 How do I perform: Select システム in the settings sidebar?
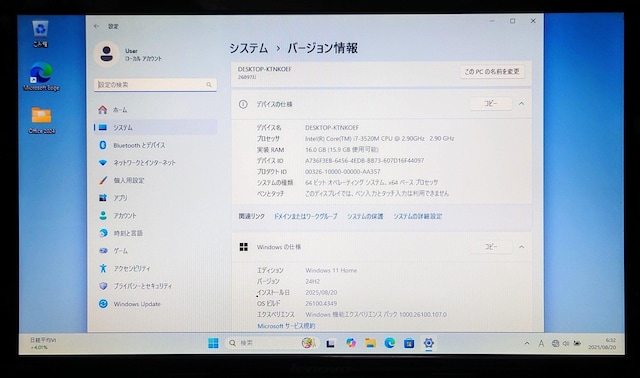[156, 127]
